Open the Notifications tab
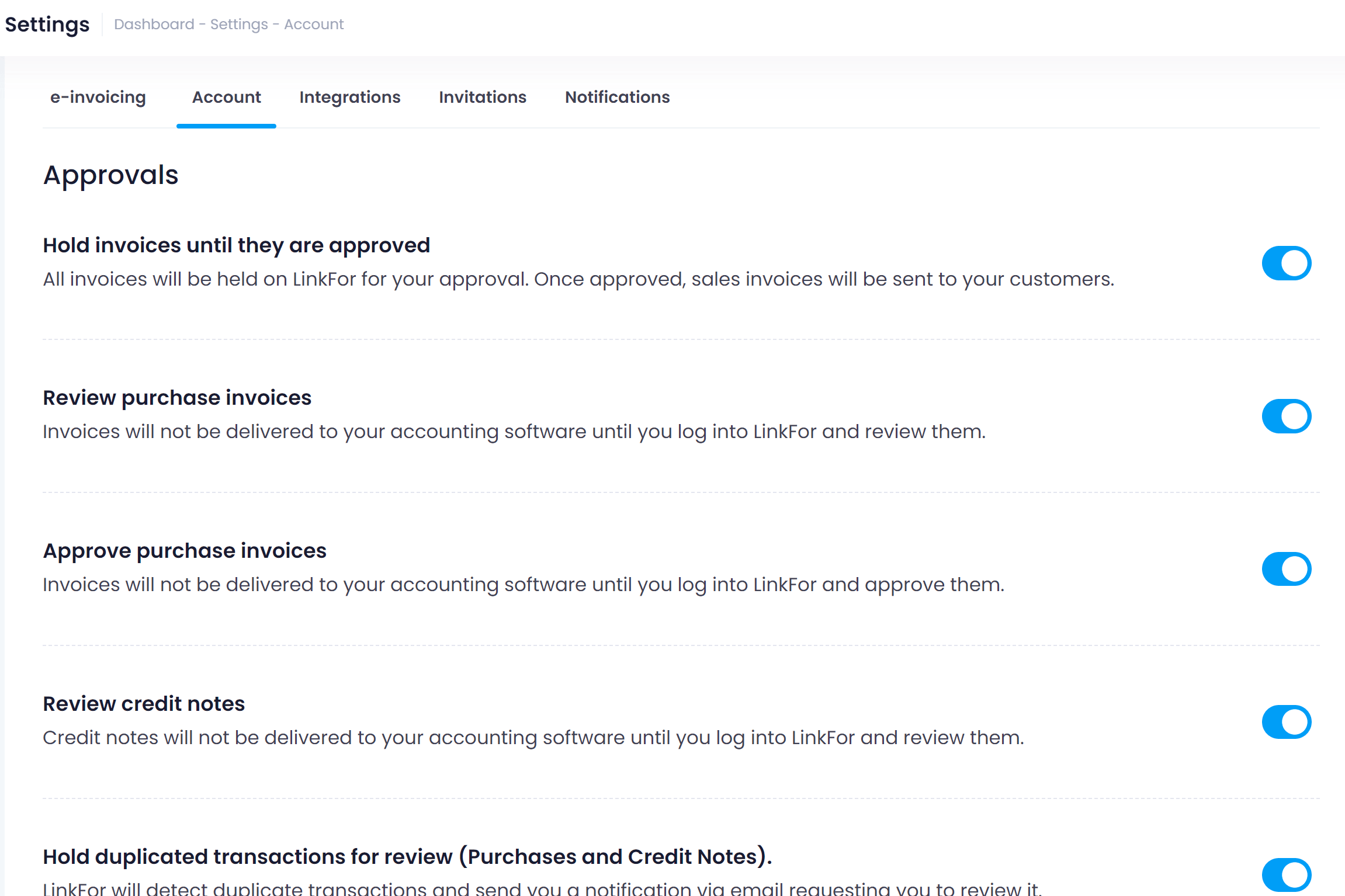Viewport: 1345px width, 896px height. point(617,97)
